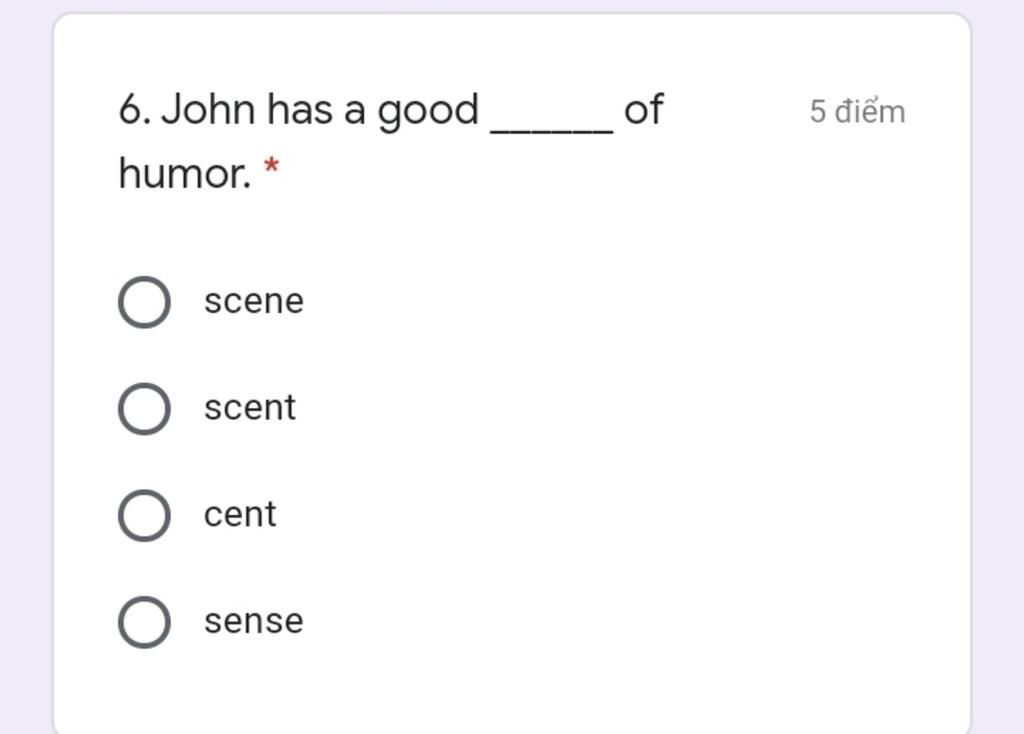
Task: Click the word 'of' after the blank
Action: 644,109
